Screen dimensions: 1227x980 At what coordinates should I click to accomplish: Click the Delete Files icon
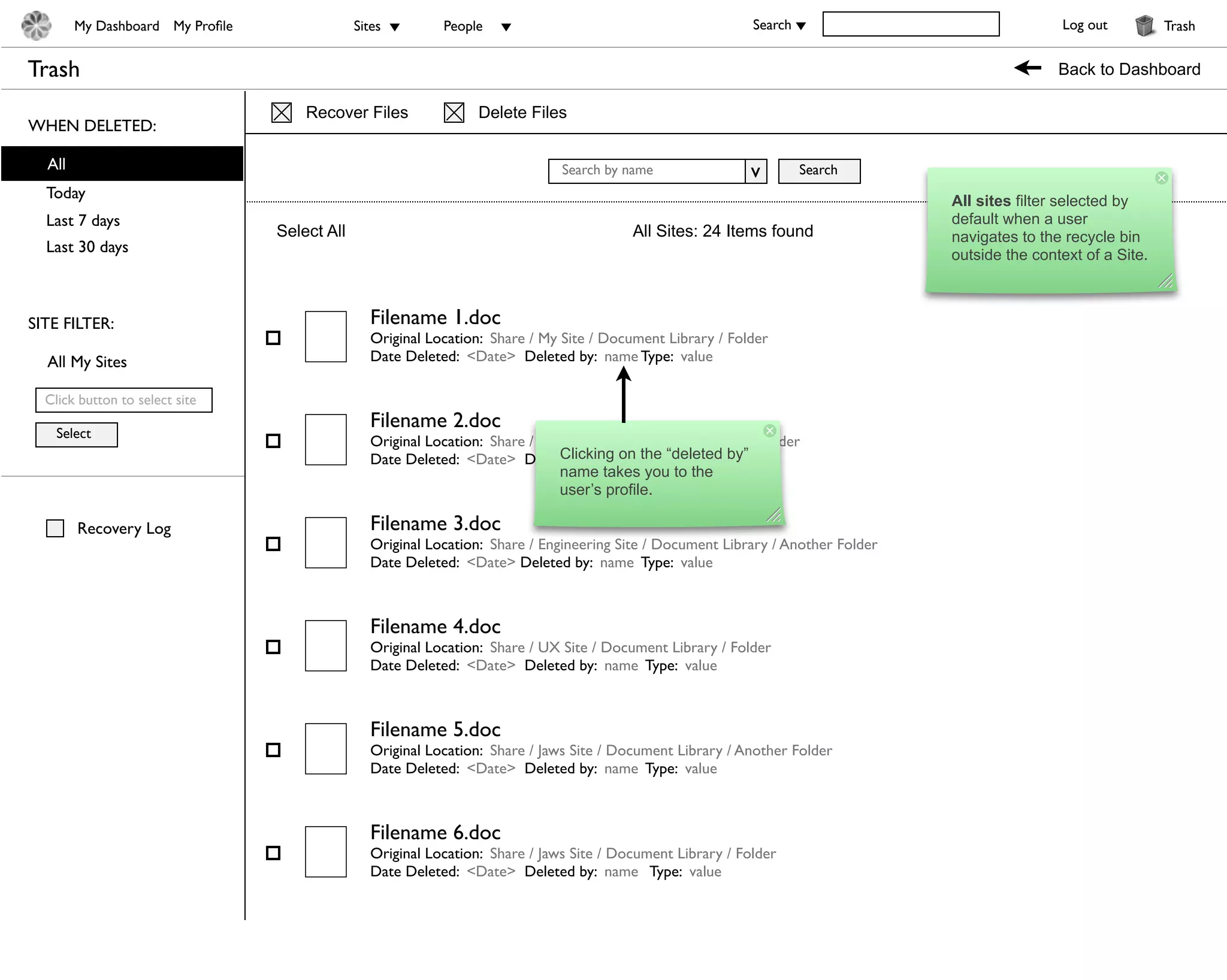[454, 113]
